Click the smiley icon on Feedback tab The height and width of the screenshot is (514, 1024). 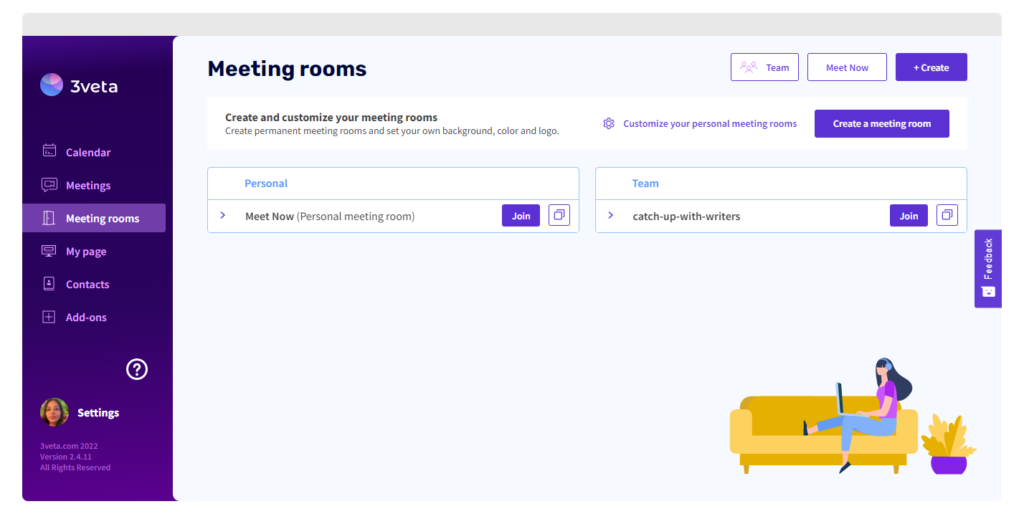[x=988, y=292]
